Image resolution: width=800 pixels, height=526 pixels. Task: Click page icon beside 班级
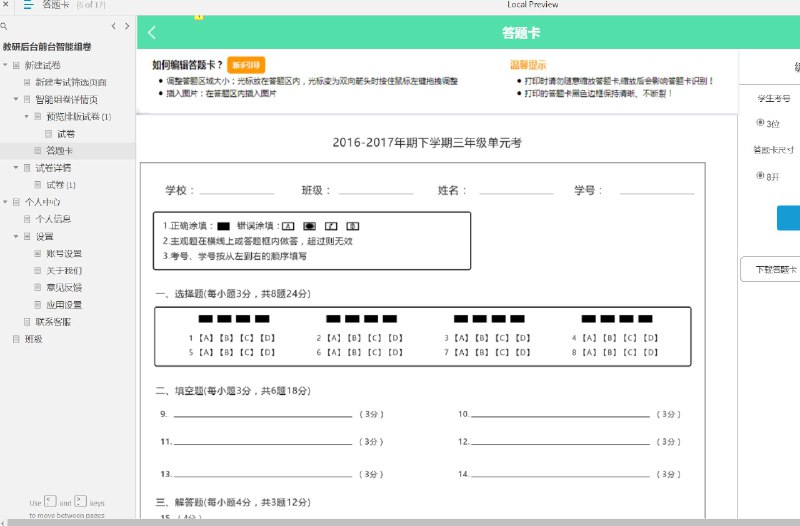pyautogui.click(x=16, y=339)
